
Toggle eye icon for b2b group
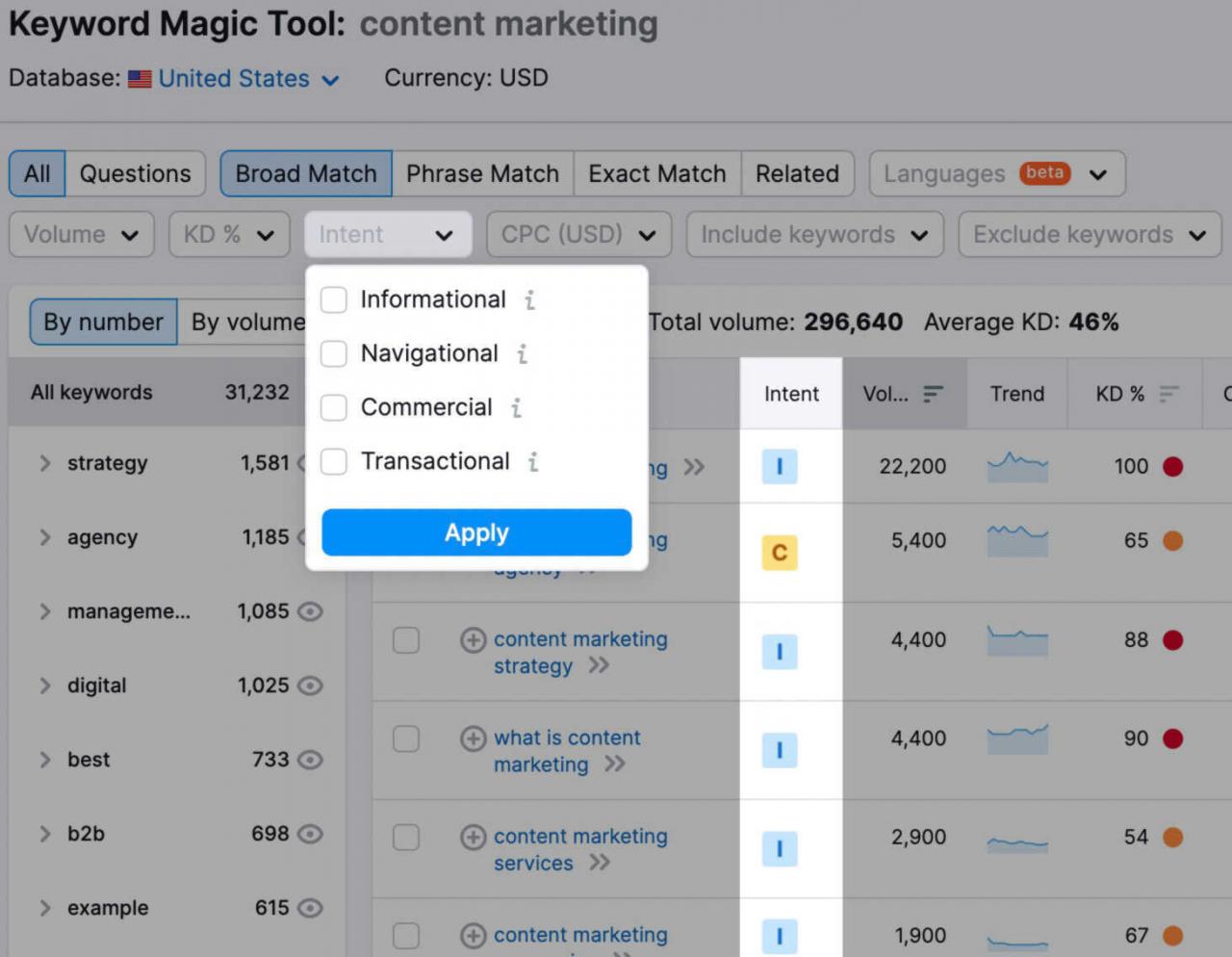click(310, 834)
